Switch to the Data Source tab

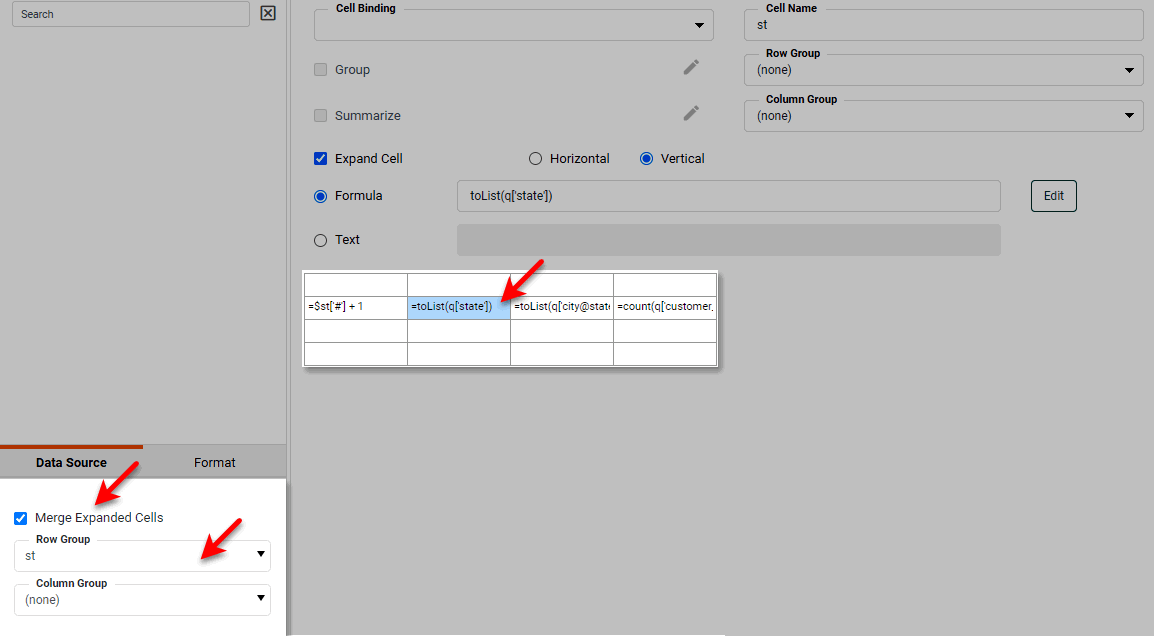tap(72, 462)
